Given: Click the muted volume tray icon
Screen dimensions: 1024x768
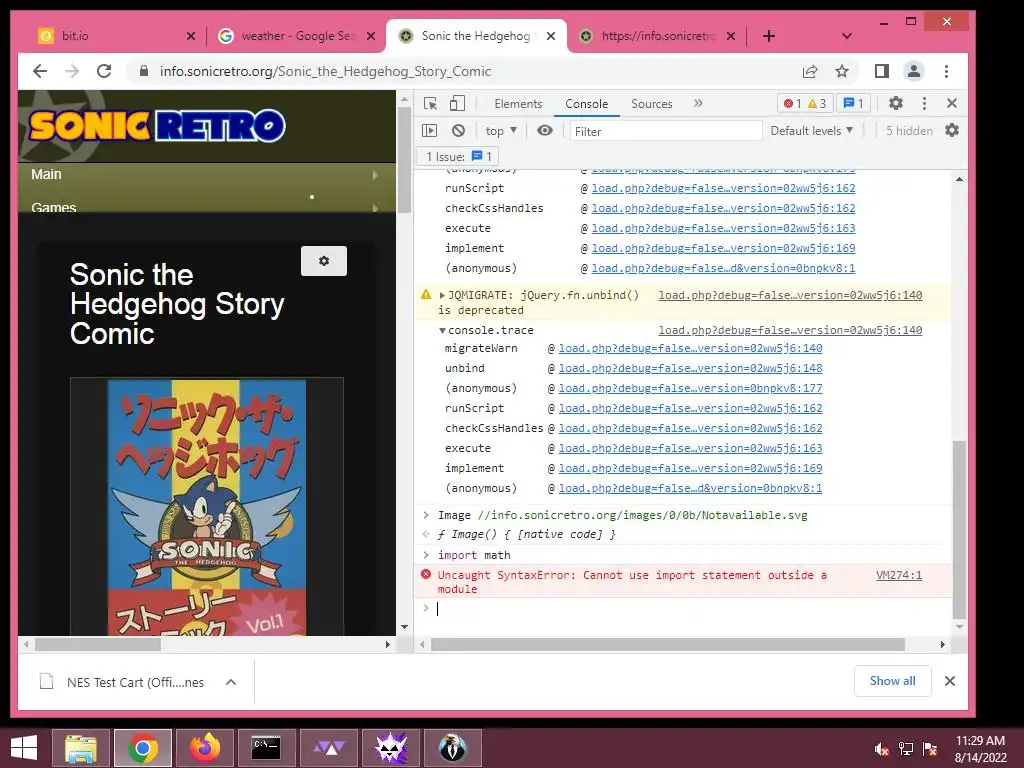Looking at the screenshot, I should point(881,748).
